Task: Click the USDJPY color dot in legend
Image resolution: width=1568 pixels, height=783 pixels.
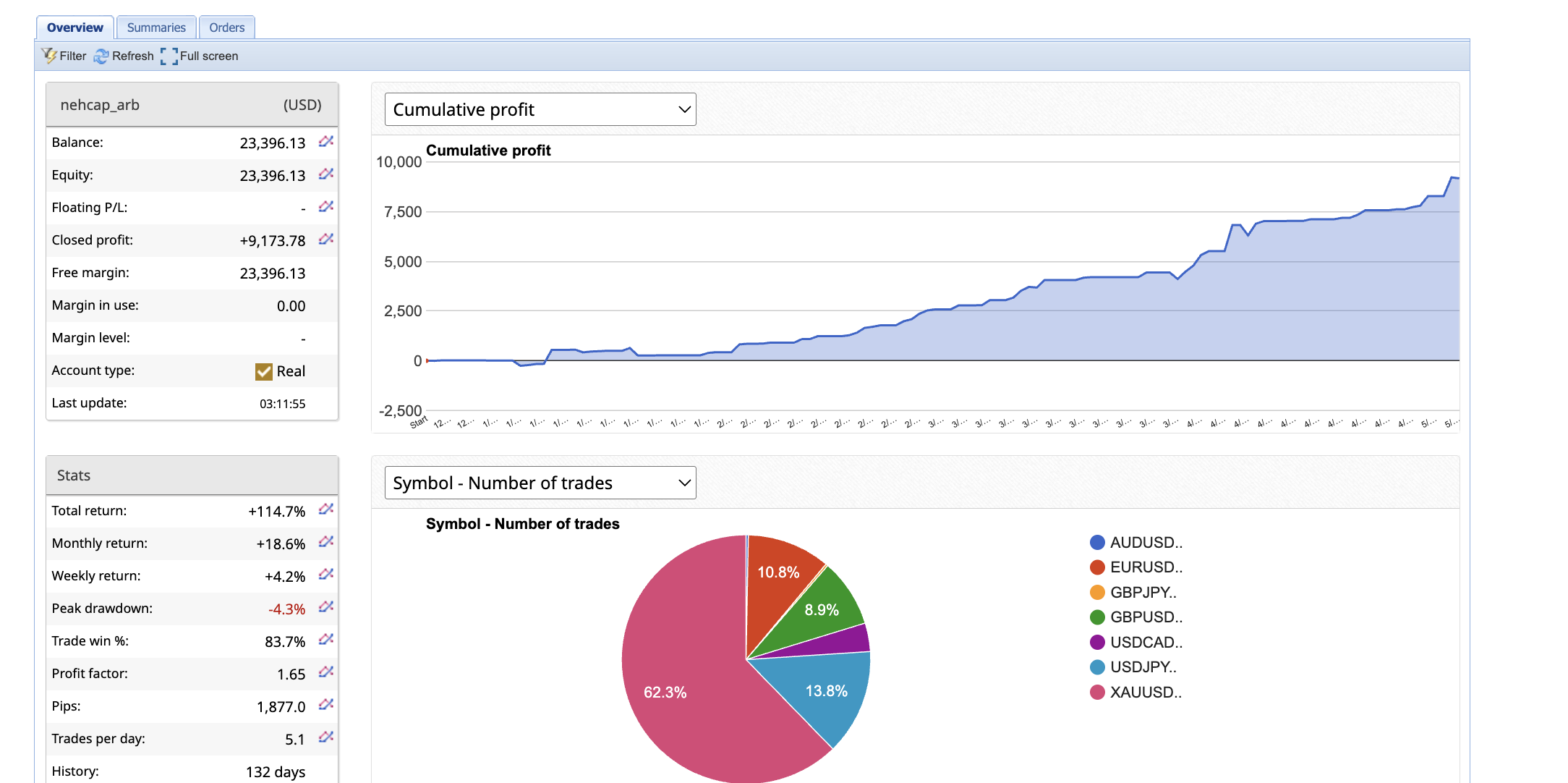Action: 1097,667
